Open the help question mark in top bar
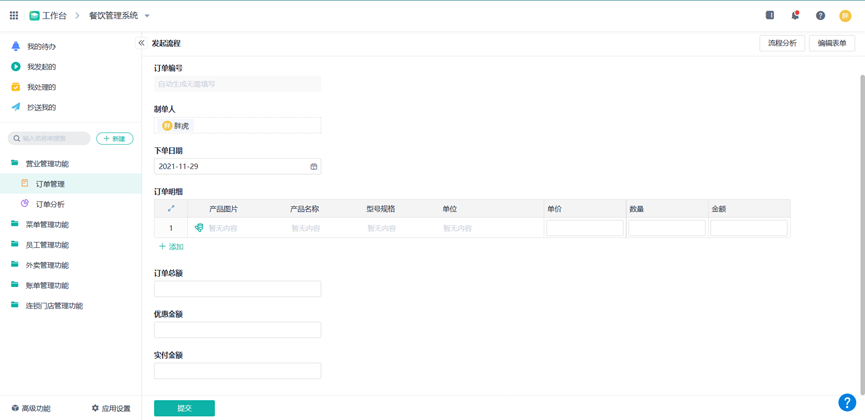Image resolution: width=865 pixels, height=420 pixels. point(820,16)
